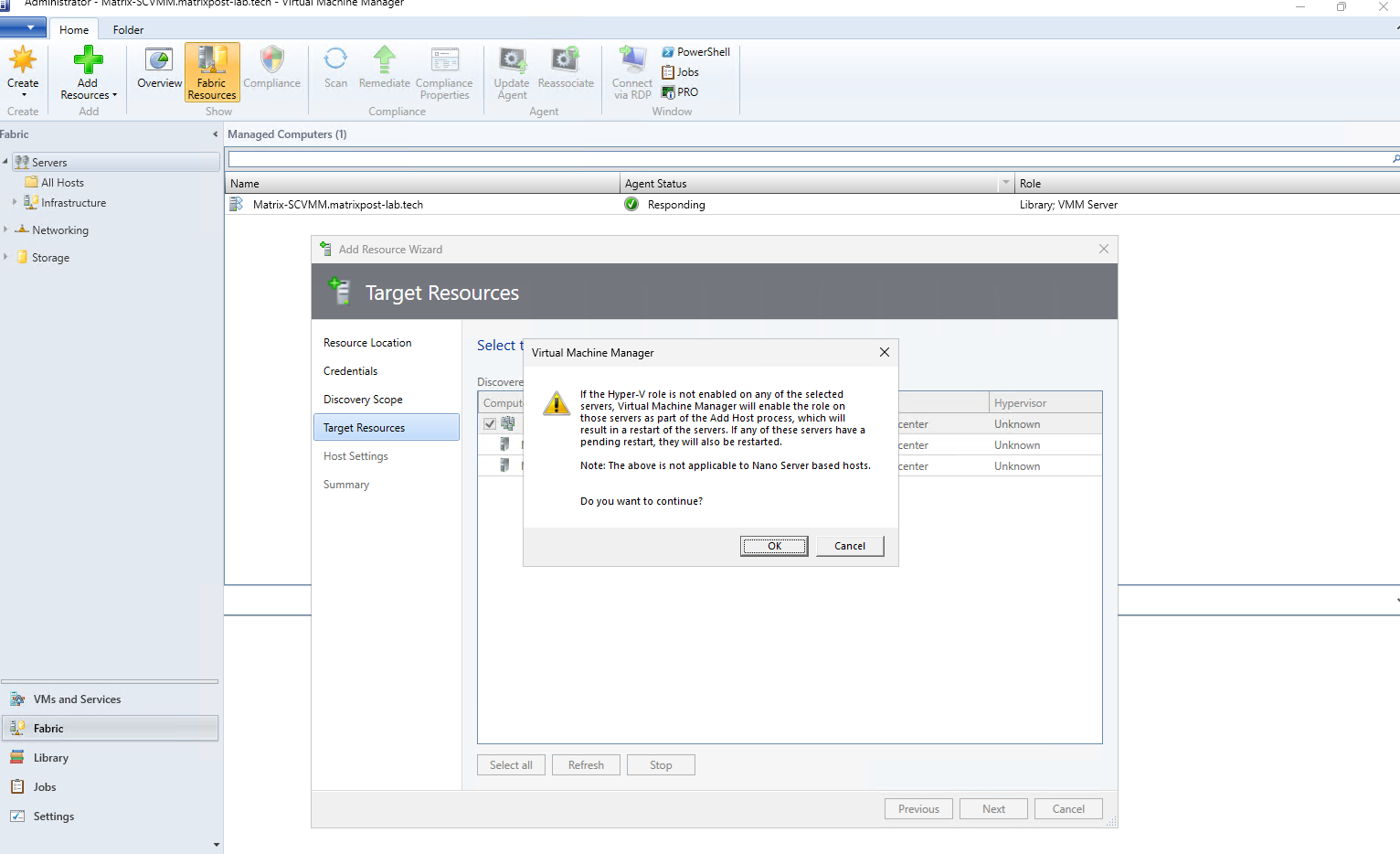The image size is (1400, 854).
Task: Close the Add Resource Wizard window
Action: (1104, 249)
